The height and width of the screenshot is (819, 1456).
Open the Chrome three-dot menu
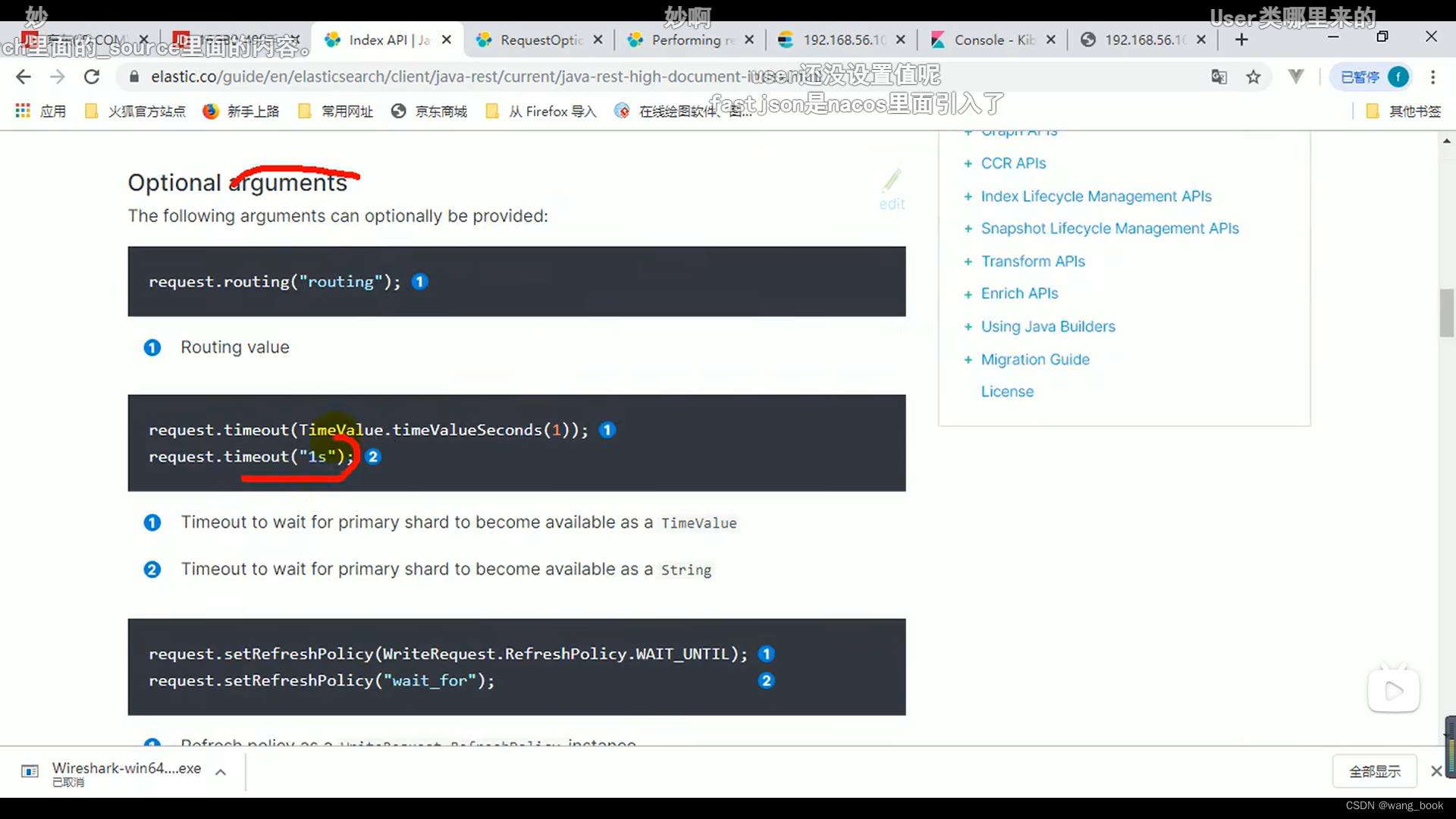click(x=1432, y=77)
